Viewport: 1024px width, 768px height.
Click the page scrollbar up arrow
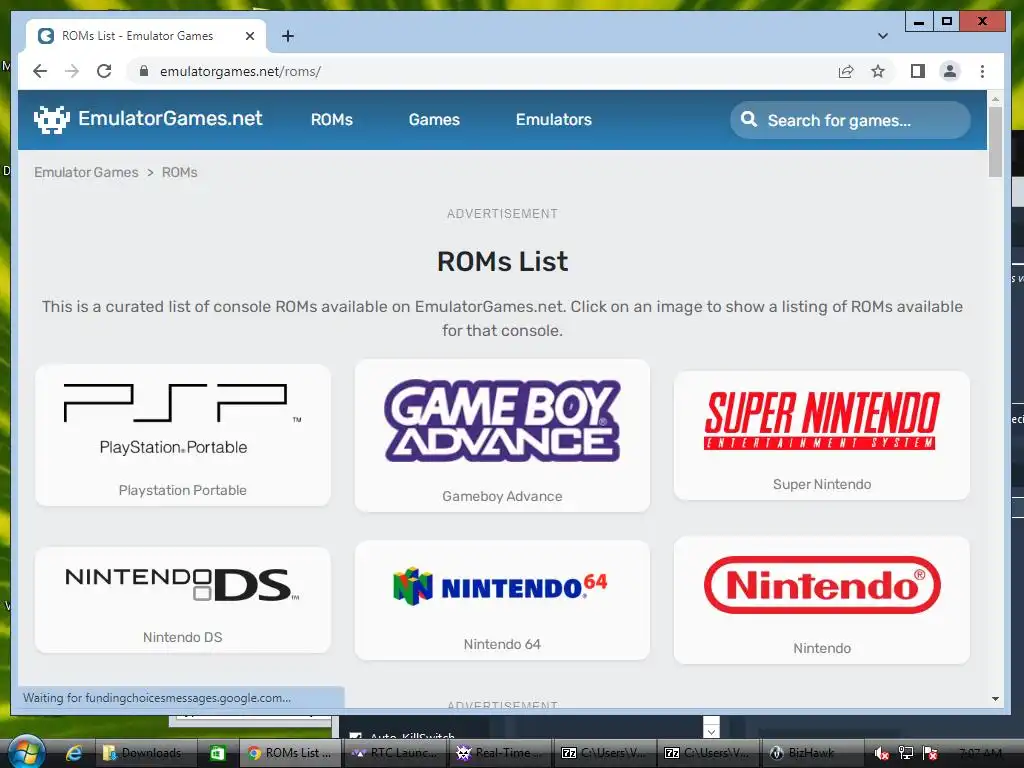coord(995,99)
